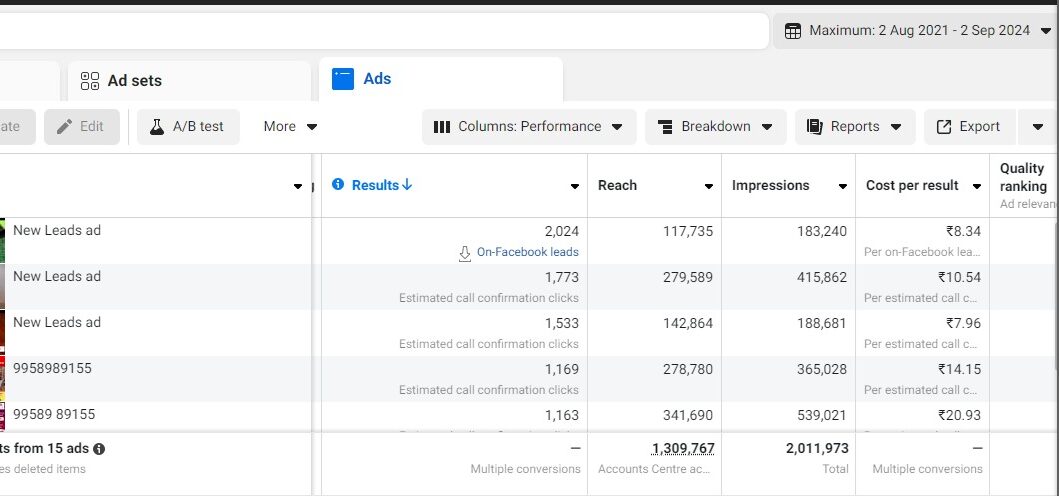Open the On-Facebook leads link
The image size is (1059, 496).
[527, 252]
